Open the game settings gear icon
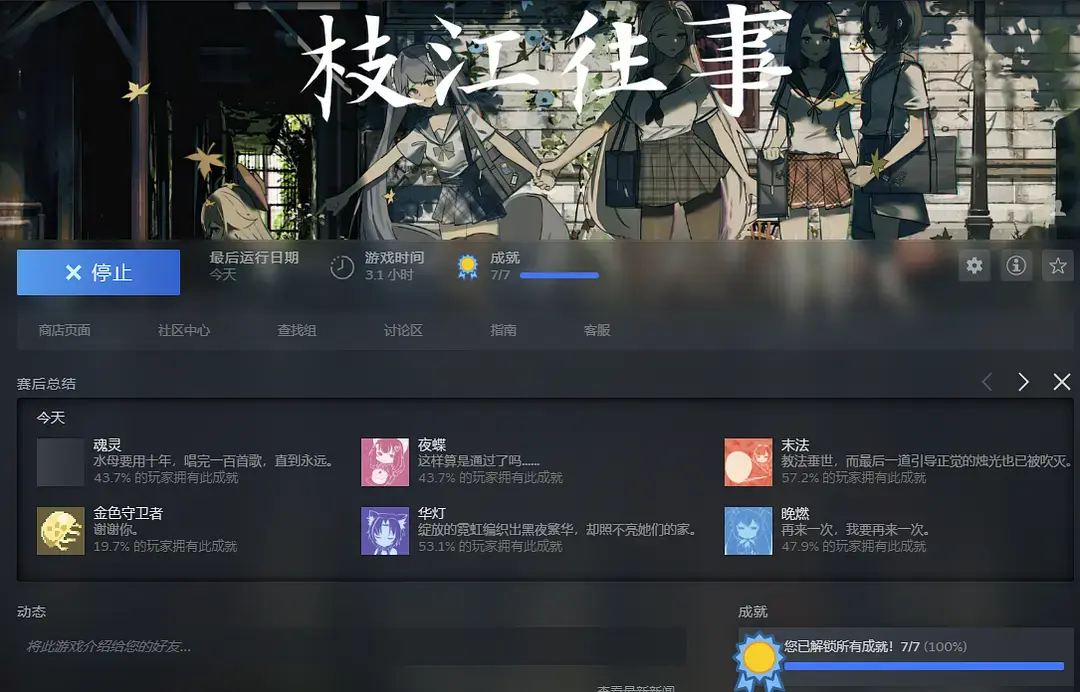The height and width of the screenshot is (692, 1080). 974,266
